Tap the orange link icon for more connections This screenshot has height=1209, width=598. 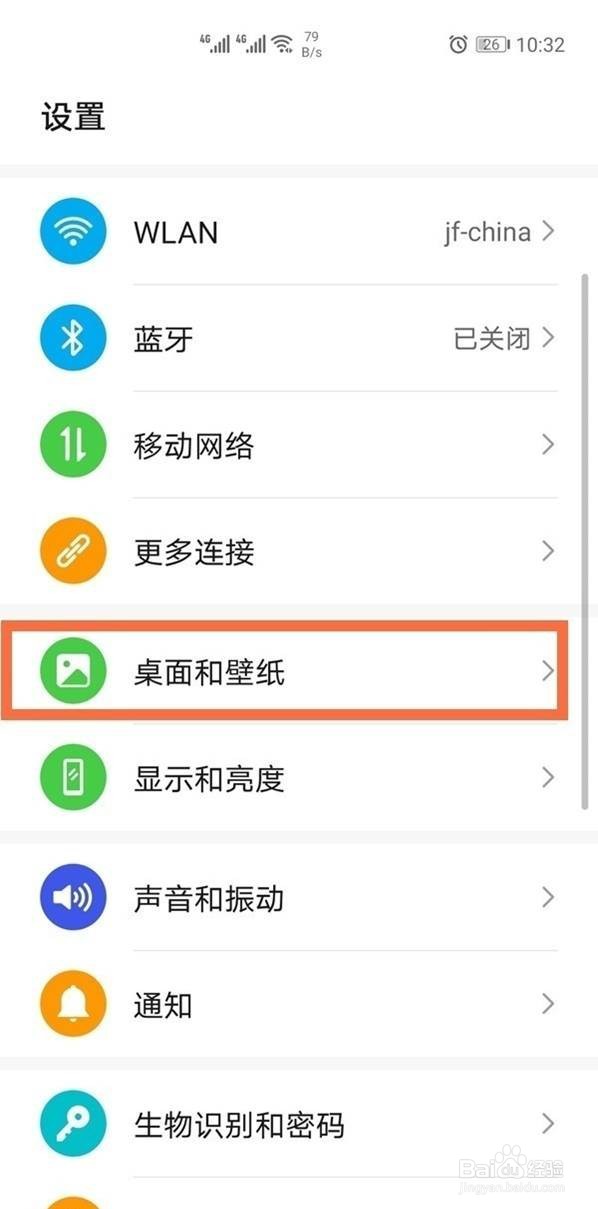click(72, 551)
